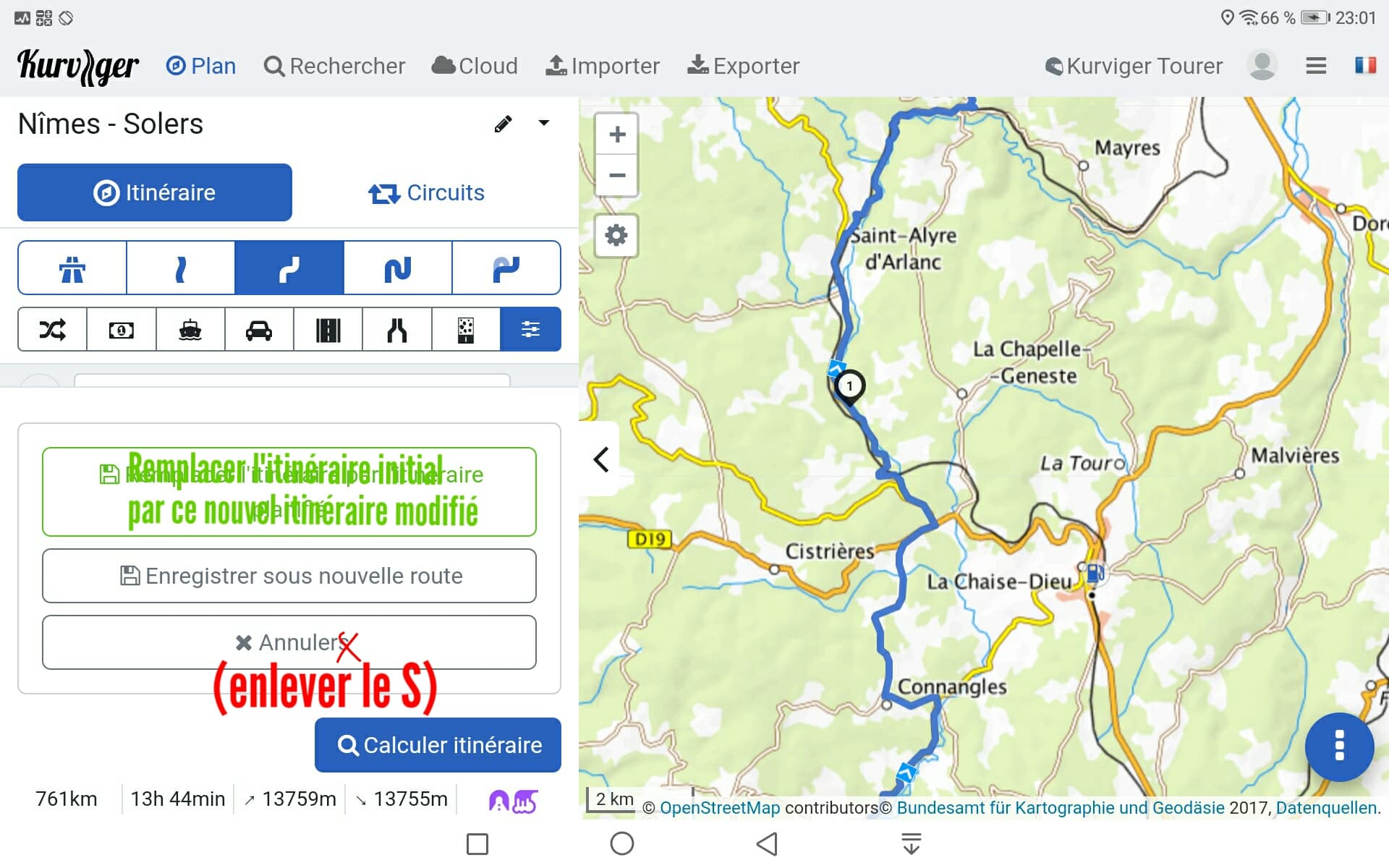This screenshot has width=1389, height=868.
Task: Tap Android recent apps square button
Action: [x=477, y=843]
